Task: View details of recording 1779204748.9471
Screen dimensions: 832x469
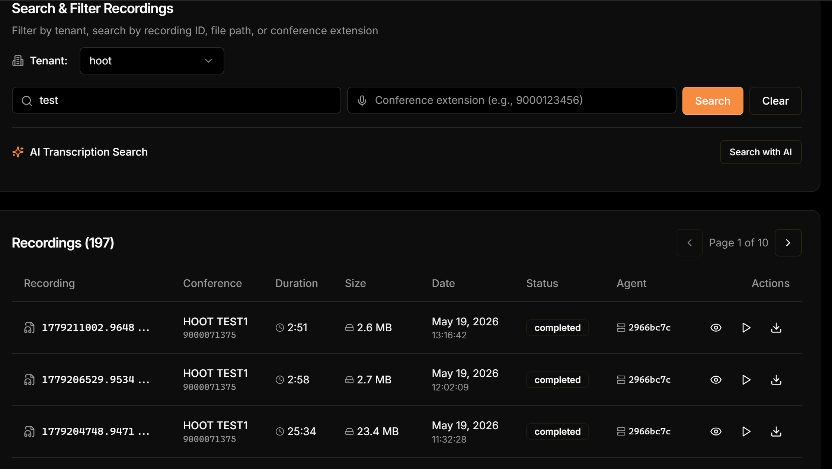Action: 716,431
